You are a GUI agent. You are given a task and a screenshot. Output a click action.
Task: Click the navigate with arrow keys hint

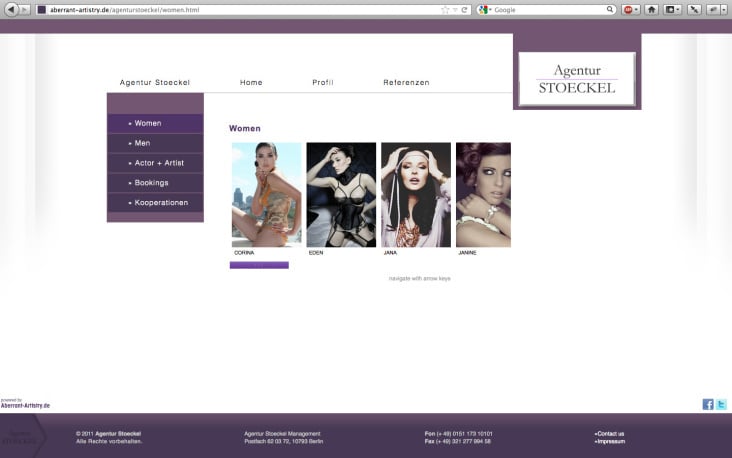tap(420, 278)
